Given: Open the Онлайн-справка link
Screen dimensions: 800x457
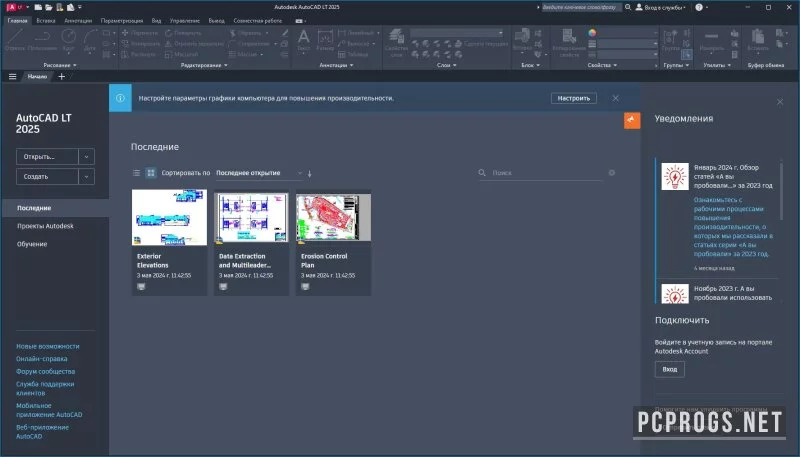Looking at the screenshot, I should pyautogui.click(x=42, y=359).
